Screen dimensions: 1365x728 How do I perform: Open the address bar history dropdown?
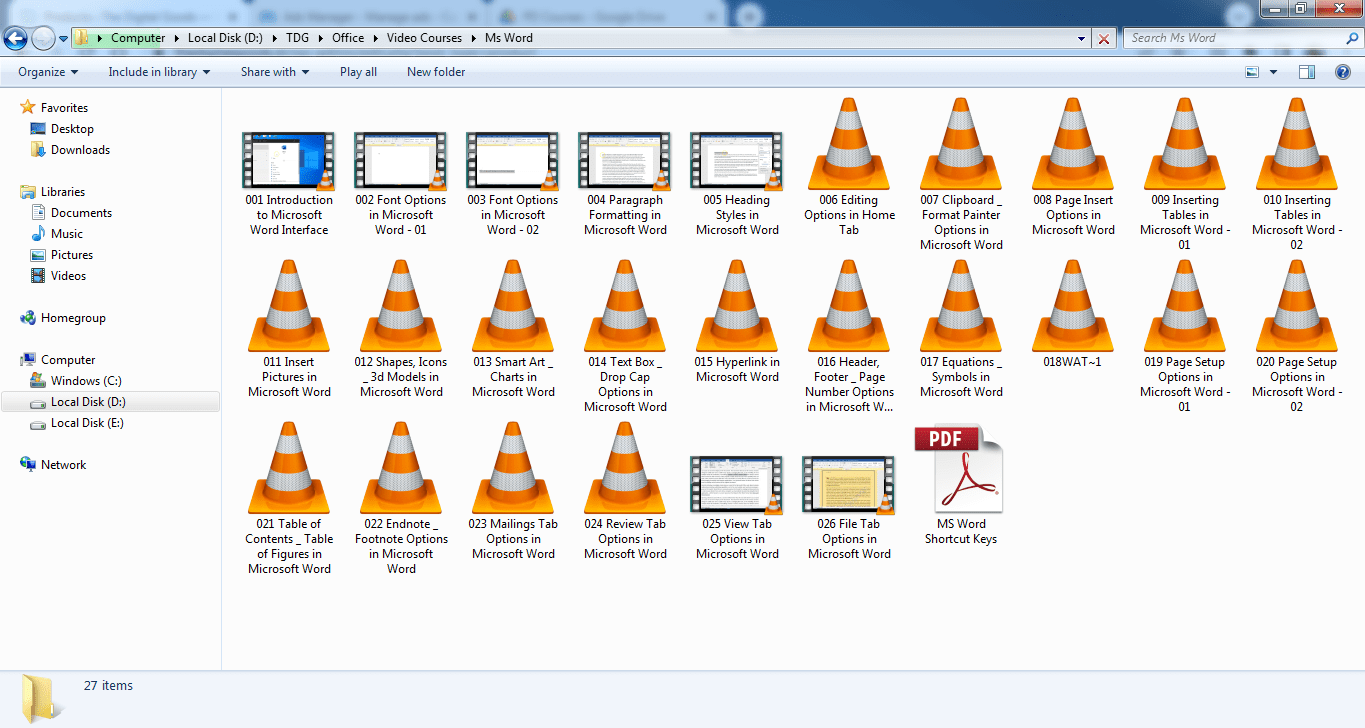pos(1082,39)
